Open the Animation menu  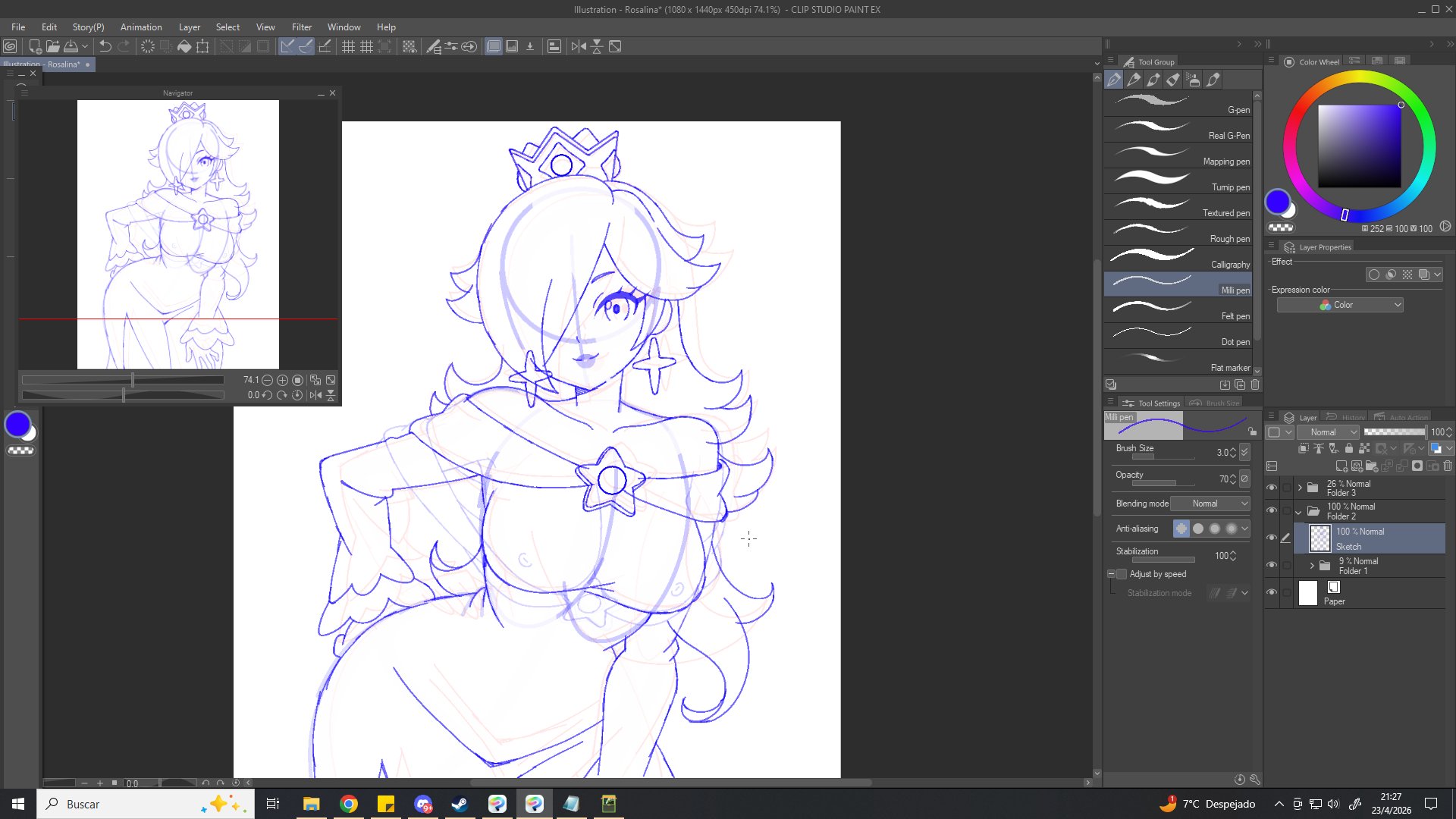pyautogui.click(x=141, y=27)
